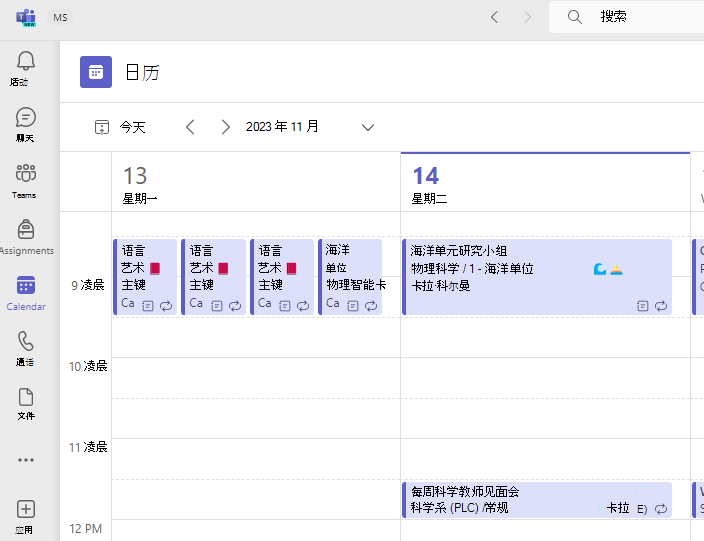This screenshot has width=704, height=541.
Task: Click recurrence icon on 每周科学教师见面会
Action: pyautogui.click(x=660, y=509)
